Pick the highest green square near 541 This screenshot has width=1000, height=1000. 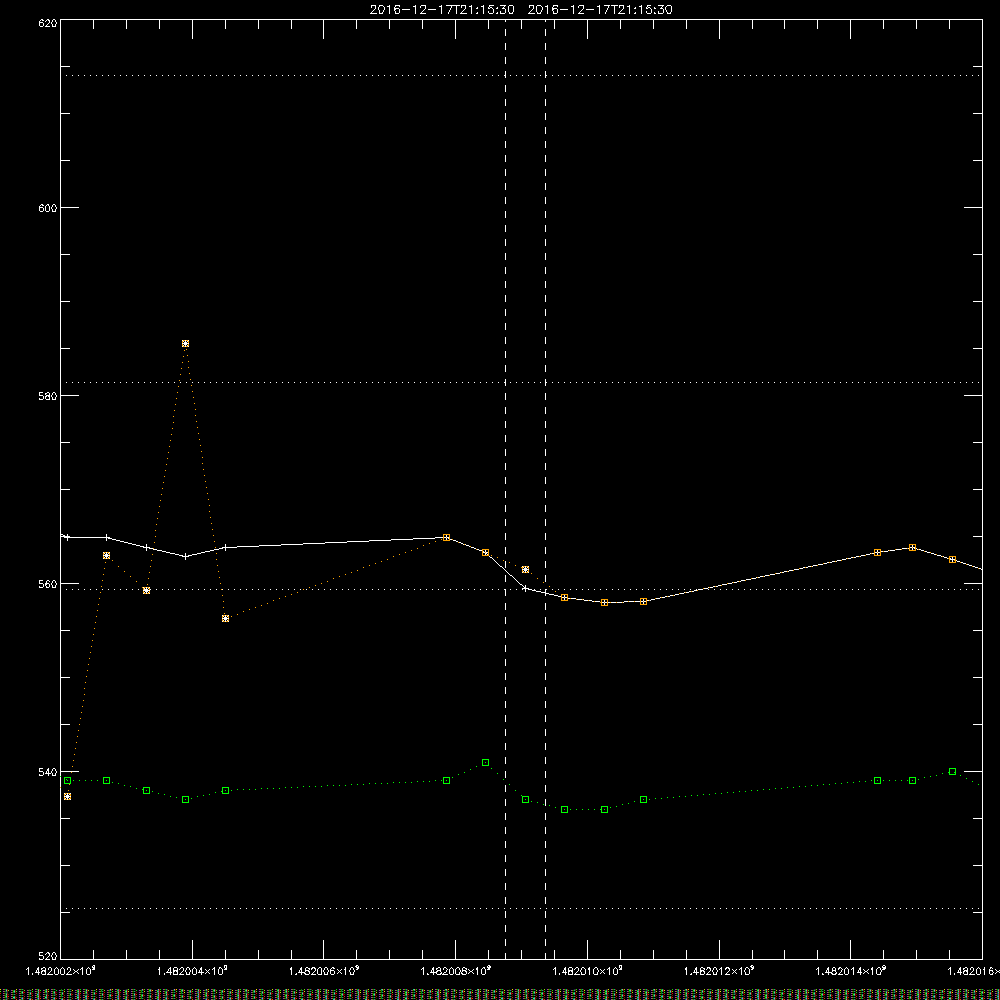(x=486, y=763)
